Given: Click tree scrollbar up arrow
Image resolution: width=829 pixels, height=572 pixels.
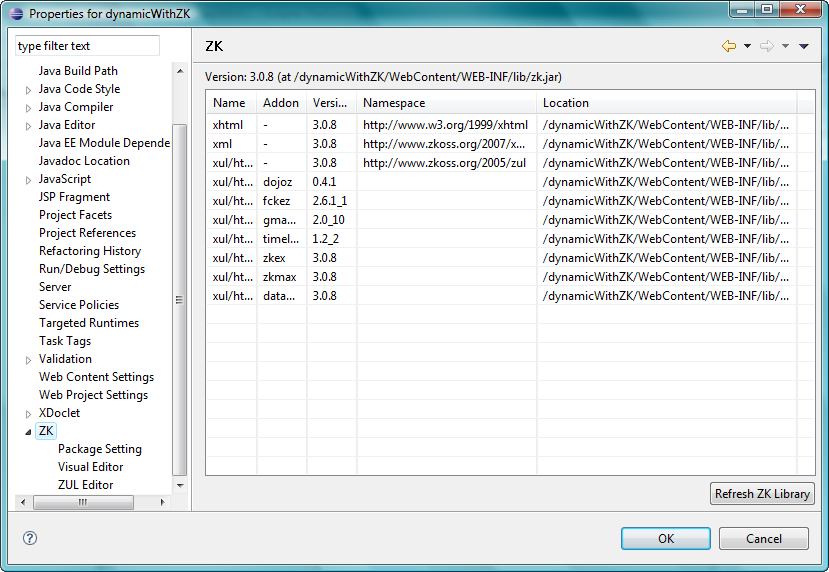Looking at the screenshot, I should 180,71.
